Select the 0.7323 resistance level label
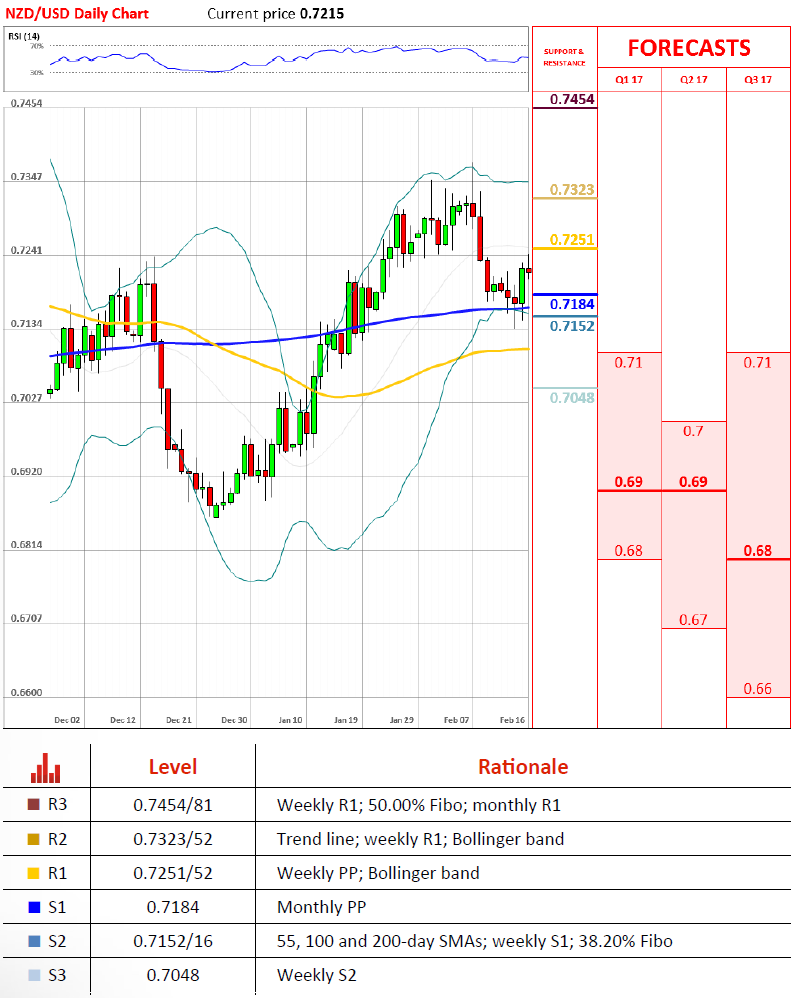801x998 pixels. pyautogui.click(x=573, y=189)
